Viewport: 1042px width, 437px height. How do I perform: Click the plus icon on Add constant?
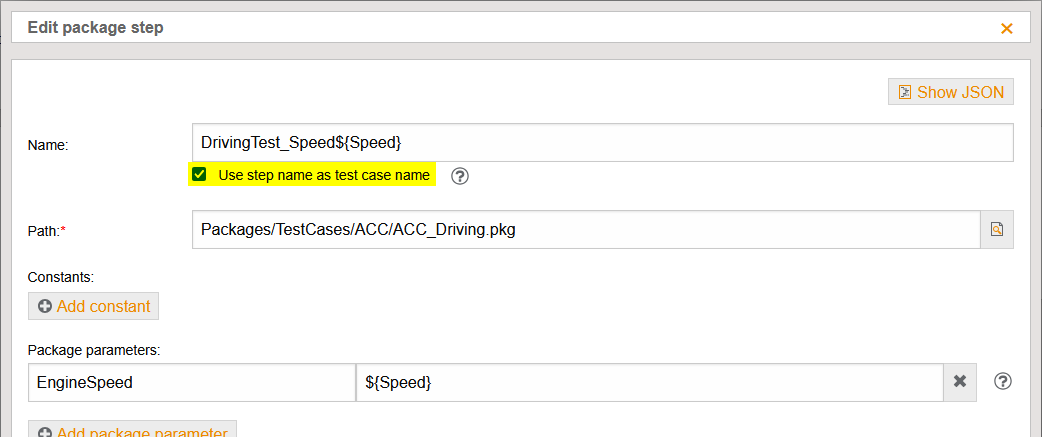(x=44, y=307)
